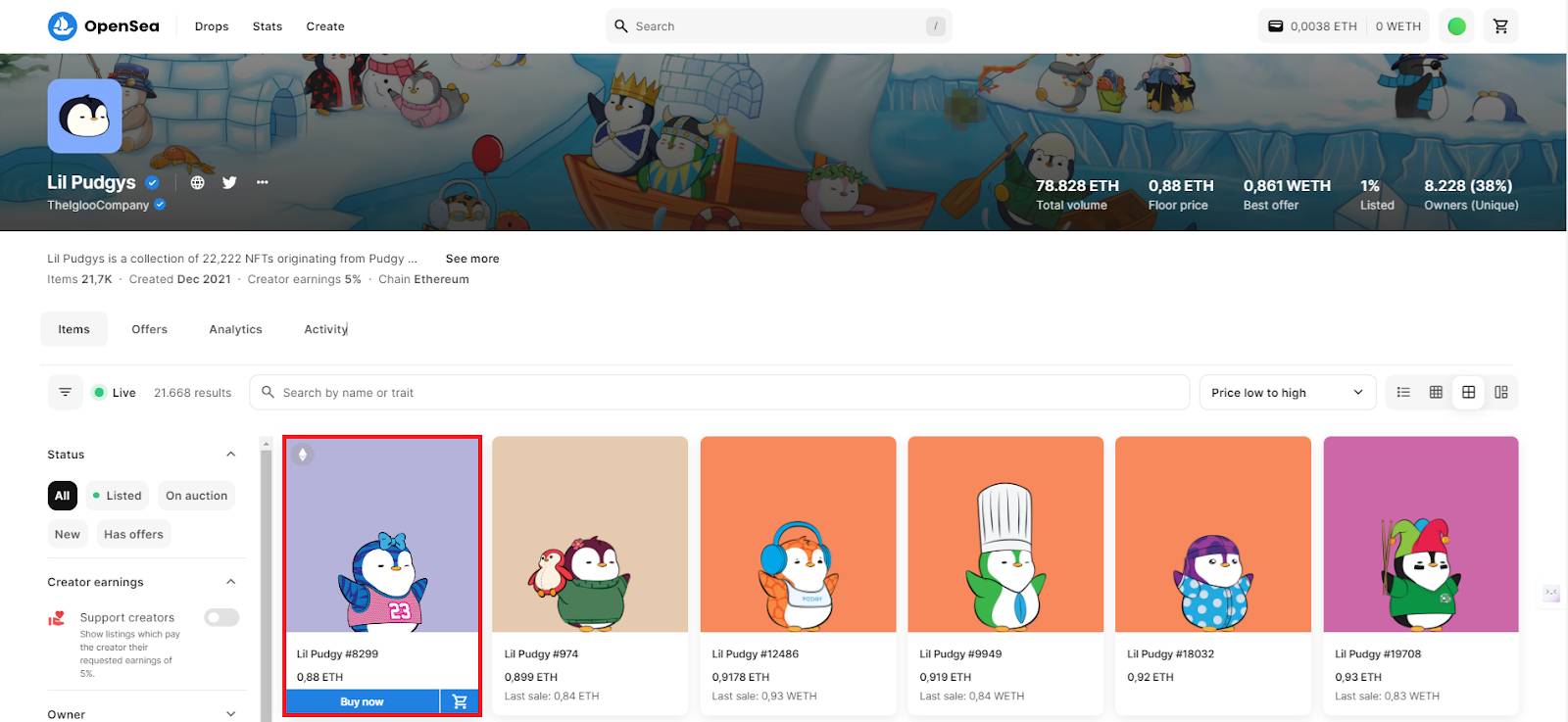
Task: Add Lil Pudgy #8299 to cart
Action: coord(460,701)
